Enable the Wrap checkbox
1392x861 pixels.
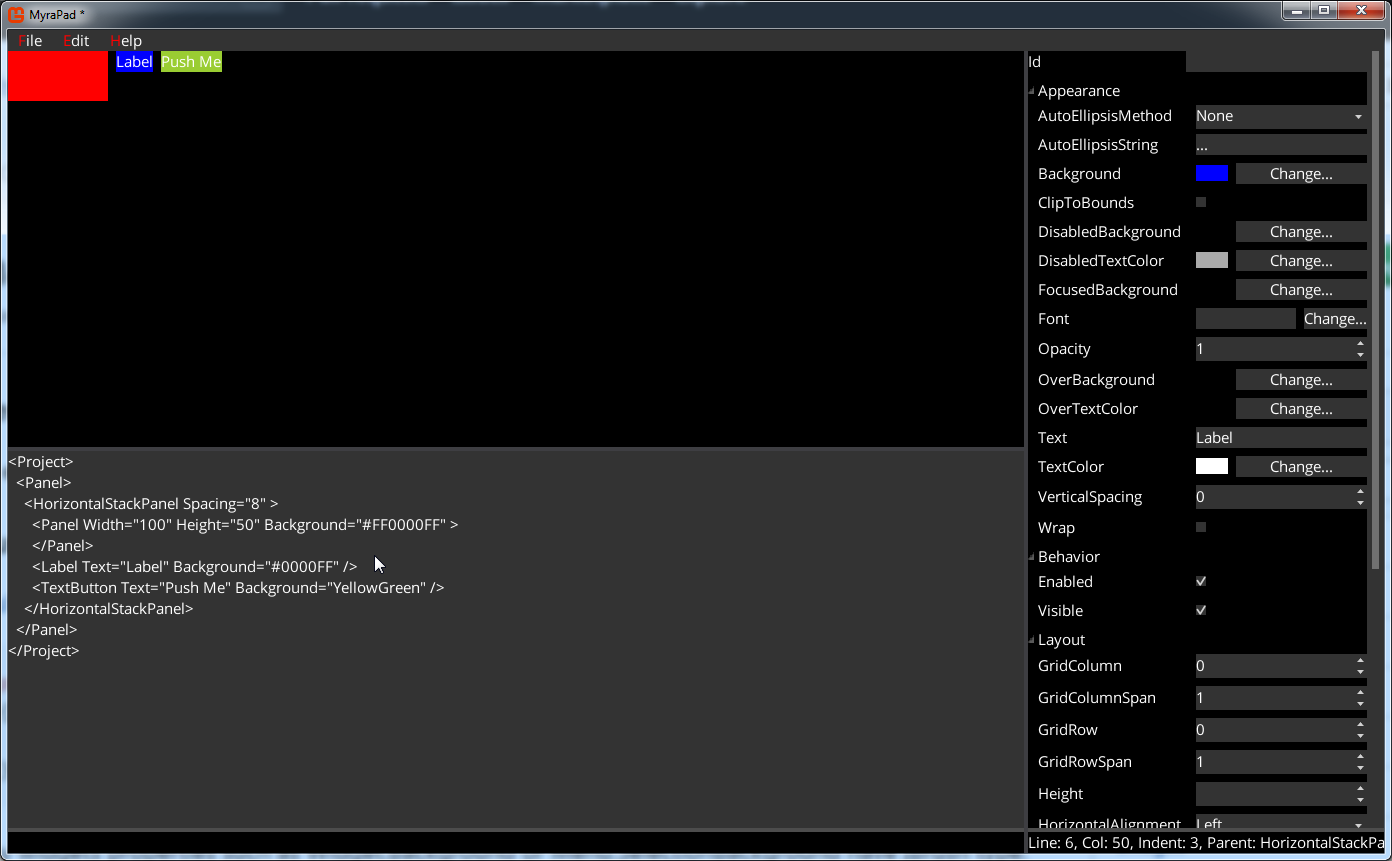point(1201,527)
